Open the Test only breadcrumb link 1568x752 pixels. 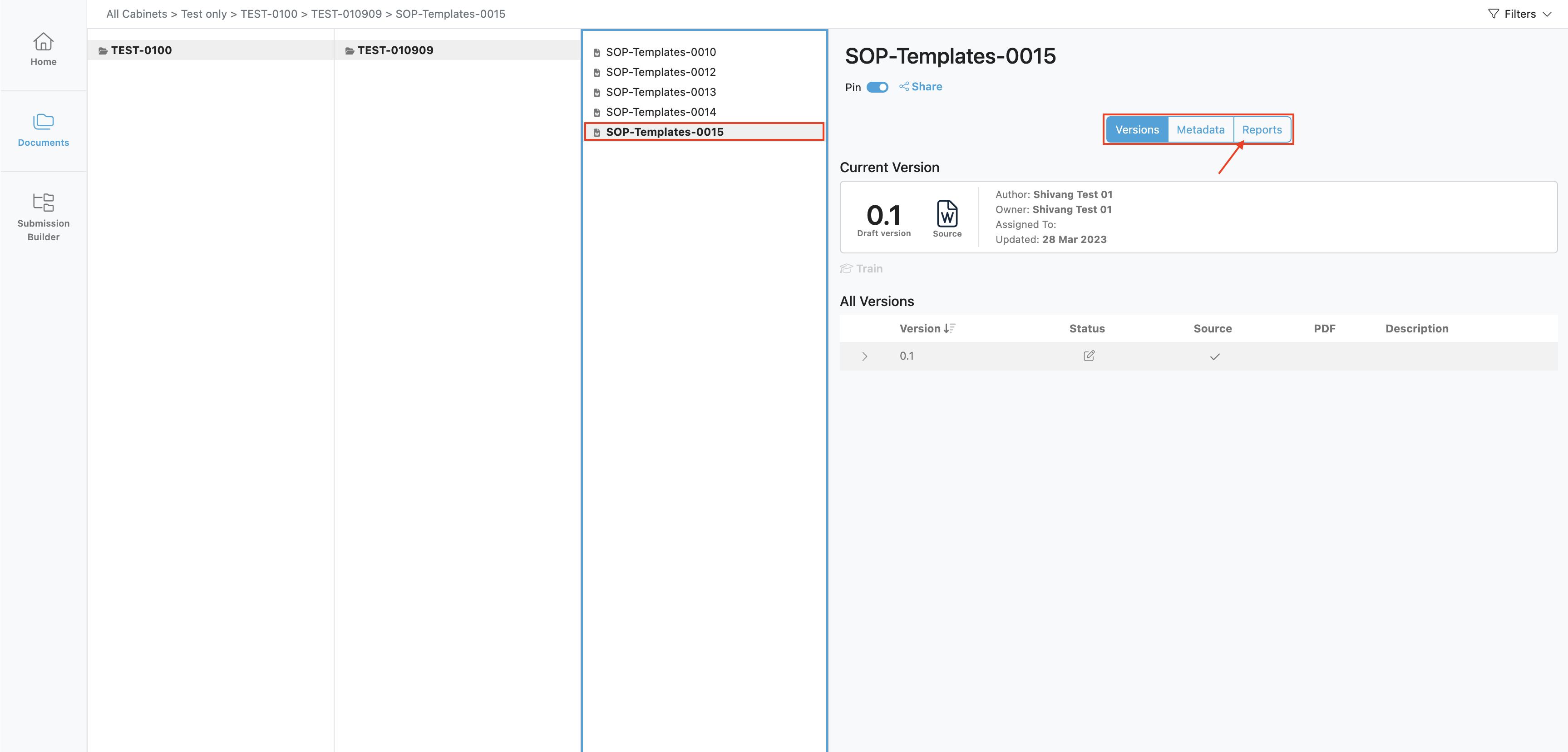[x=204, y=13]
